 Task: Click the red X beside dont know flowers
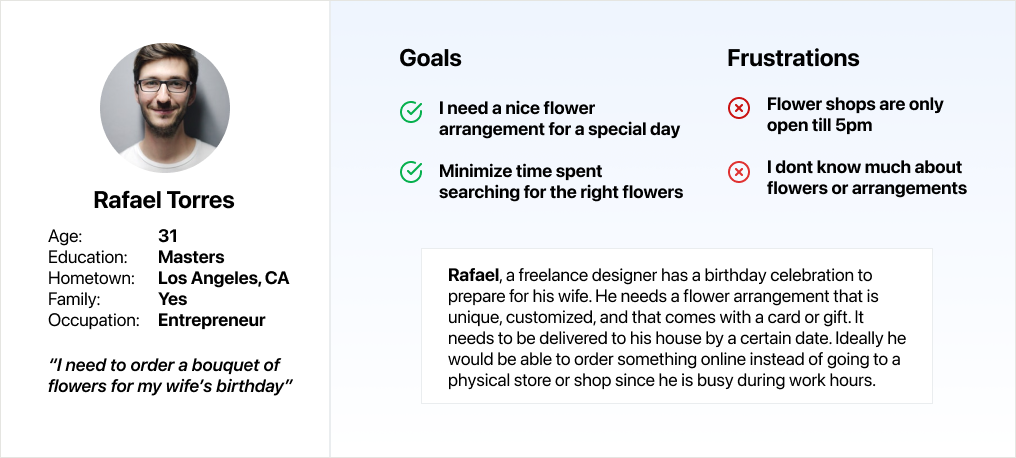[738, 172]
